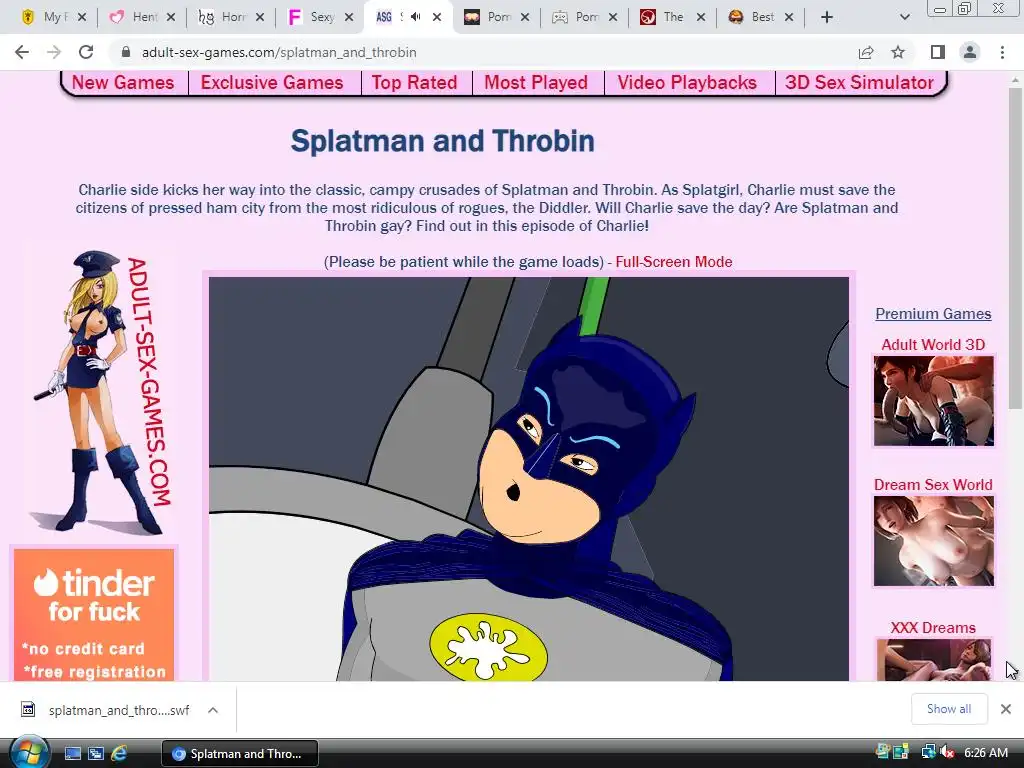The image size is (1024, 768).
Task: Close the 'The' tab
Action: point(701,17)
